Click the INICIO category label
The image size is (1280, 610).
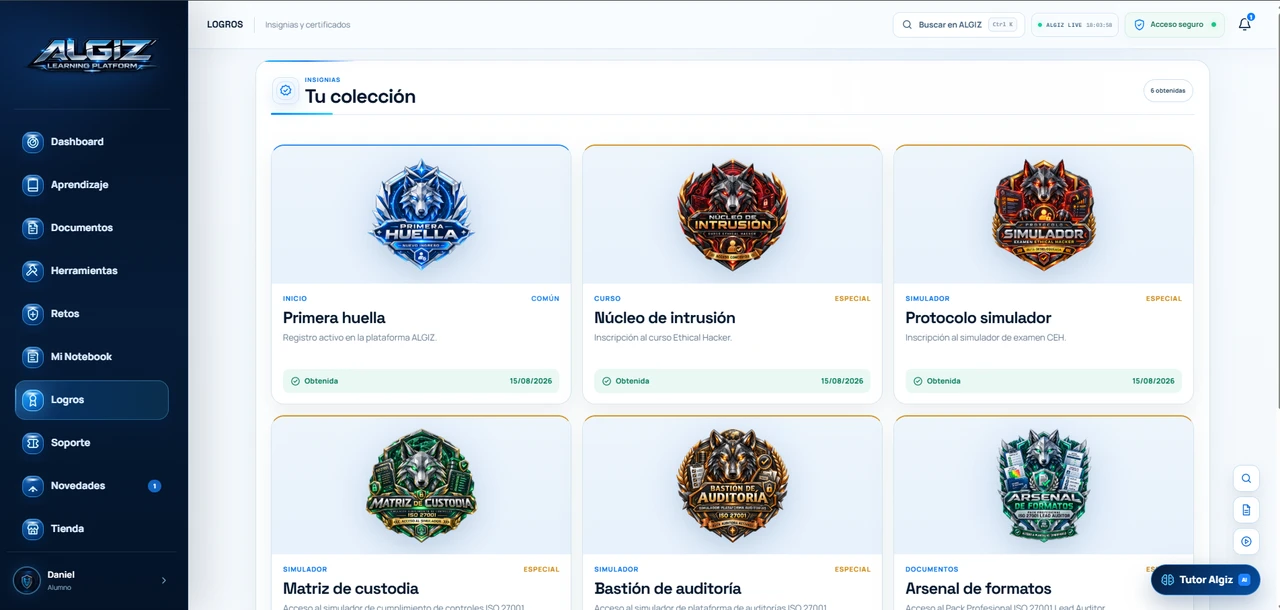[x=295, y=298]
